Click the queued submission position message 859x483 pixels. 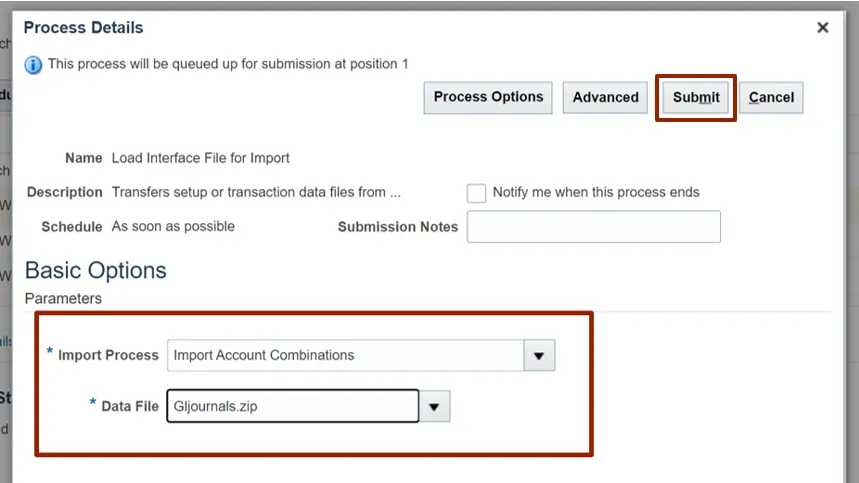click(x=228, y=64)
